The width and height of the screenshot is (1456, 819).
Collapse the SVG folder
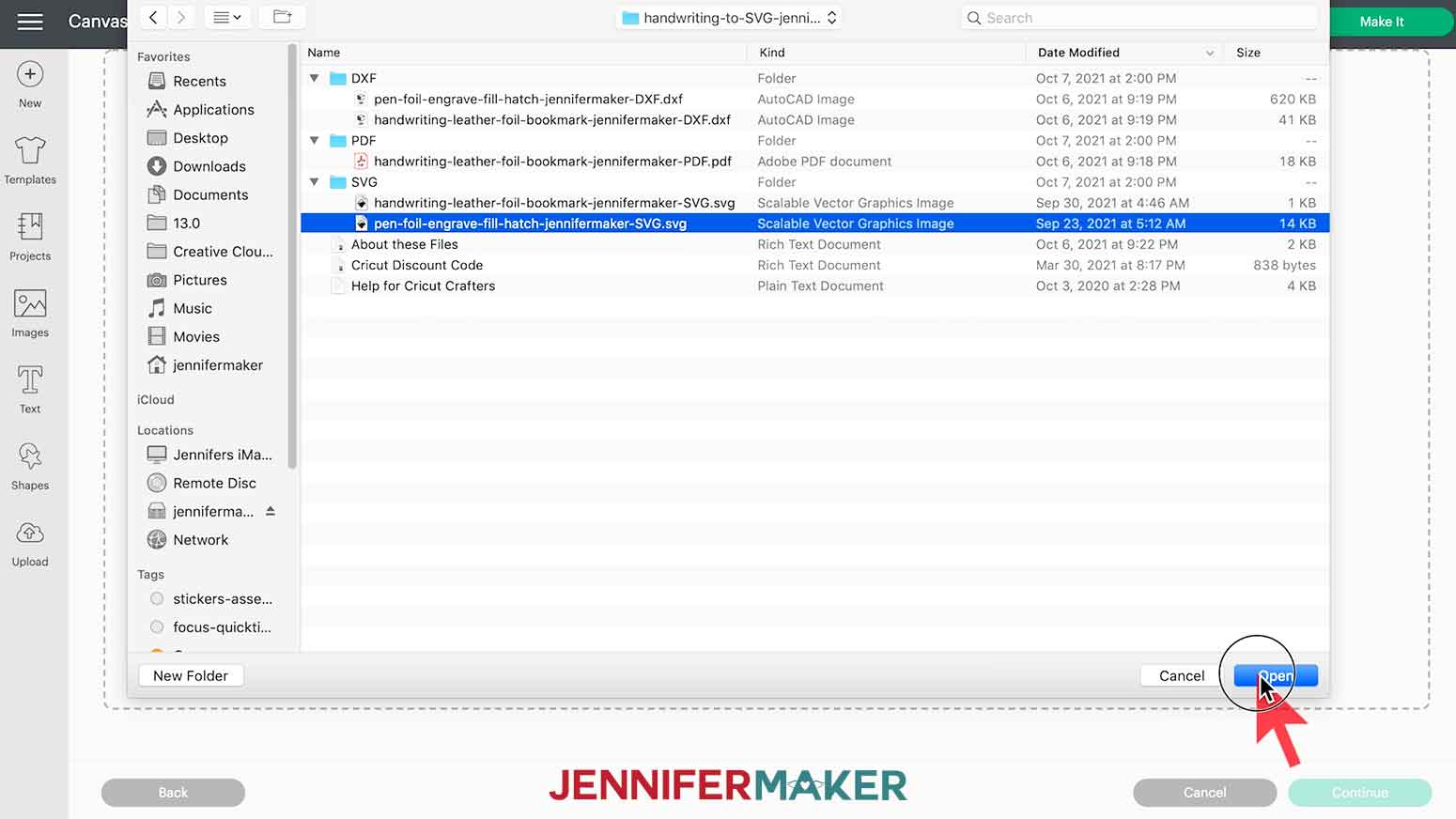315,182
